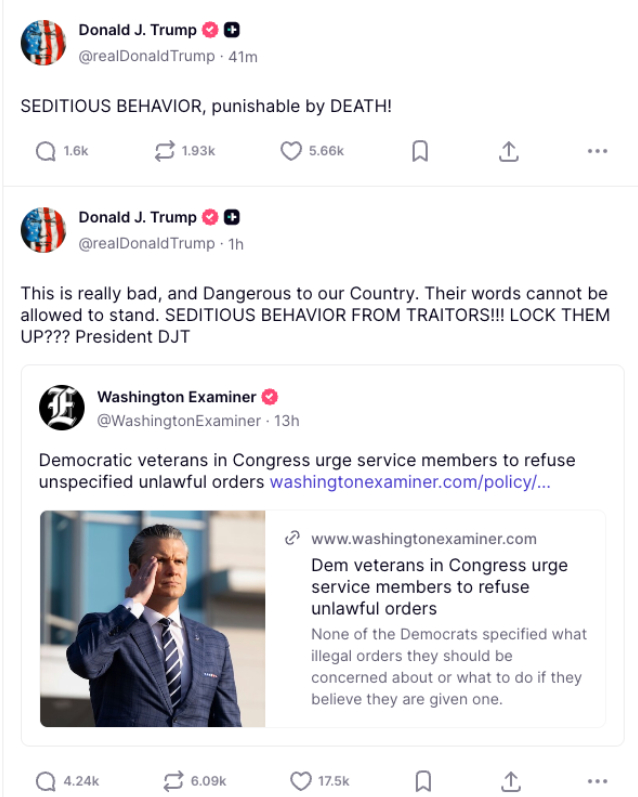
Task: Reply to the post with 4.24k comments
Action: tap(45, 780)
